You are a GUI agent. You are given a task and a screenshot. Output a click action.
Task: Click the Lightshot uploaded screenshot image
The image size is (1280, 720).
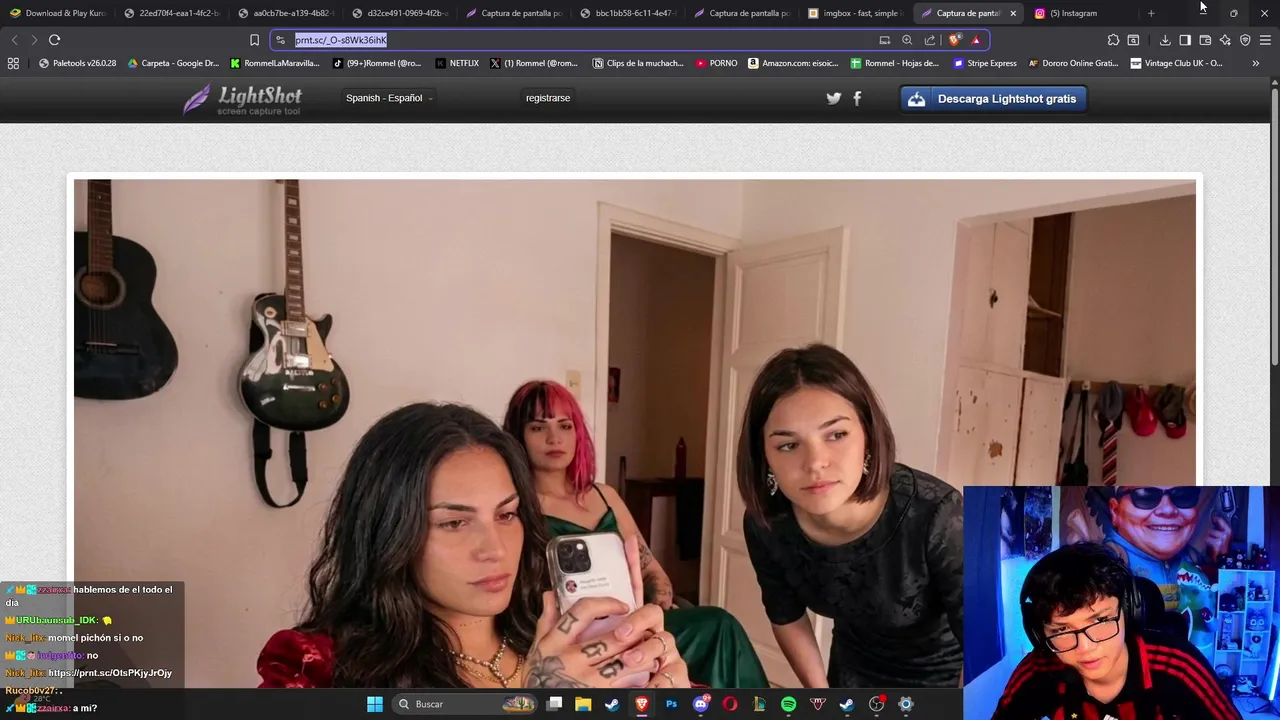(634, 433)
